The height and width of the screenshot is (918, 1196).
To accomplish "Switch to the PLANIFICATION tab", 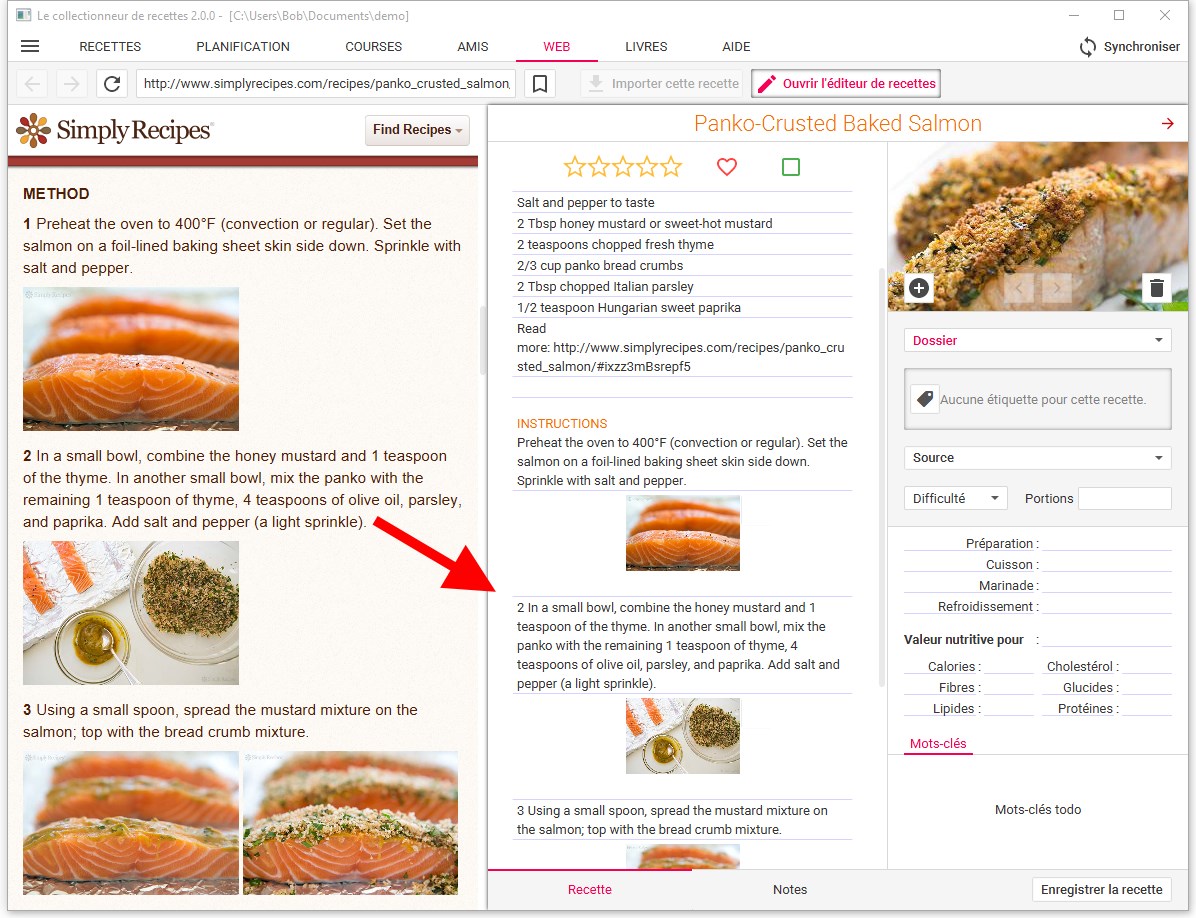I will pos(243,47).
